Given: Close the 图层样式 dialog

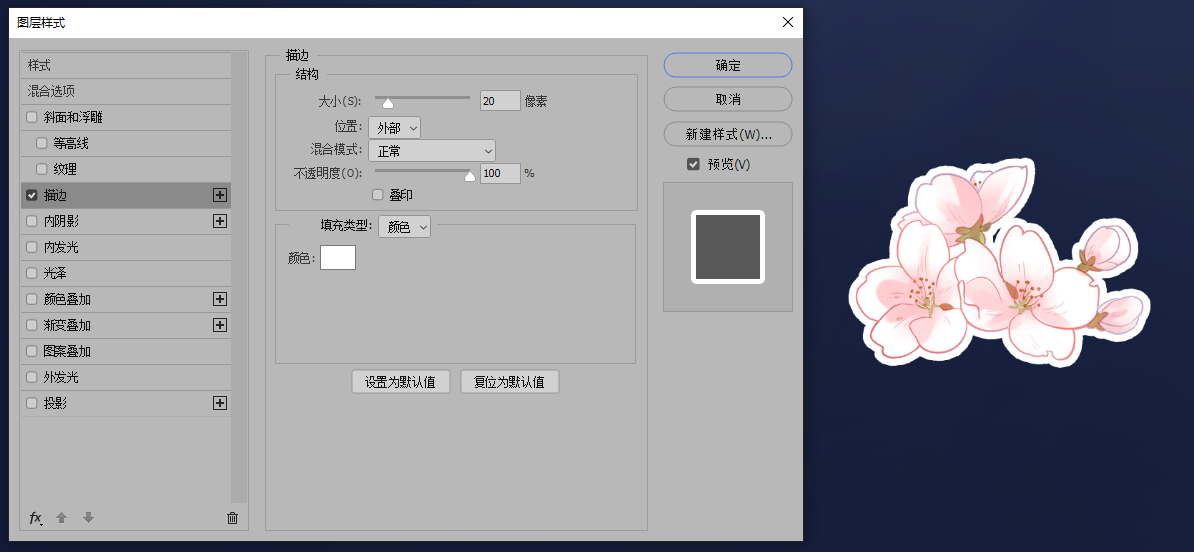Looking at the screenshot, I should pyautogui.click(x=788, y=22).
